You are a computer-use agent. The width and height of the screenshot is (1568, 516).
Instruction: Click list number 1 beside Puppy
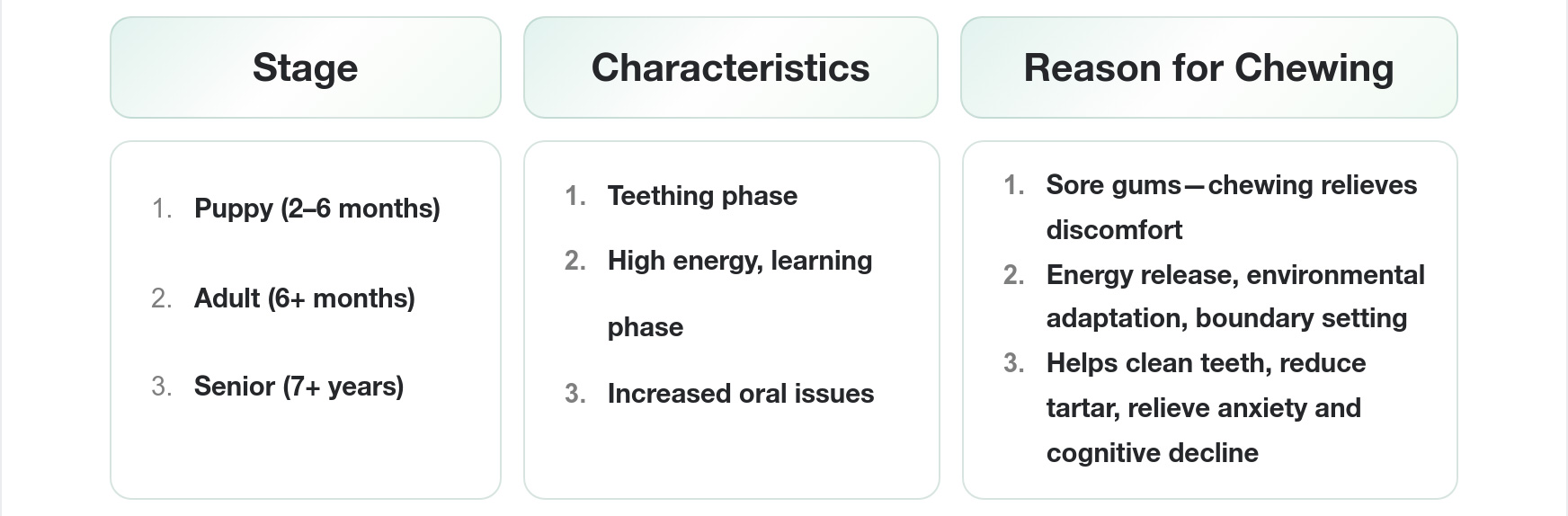(162, 209)
